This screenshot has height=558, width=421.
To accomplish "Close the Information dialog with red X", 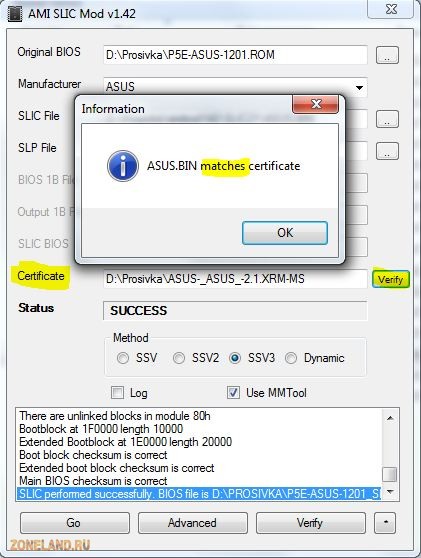I will tap(315, 104).
